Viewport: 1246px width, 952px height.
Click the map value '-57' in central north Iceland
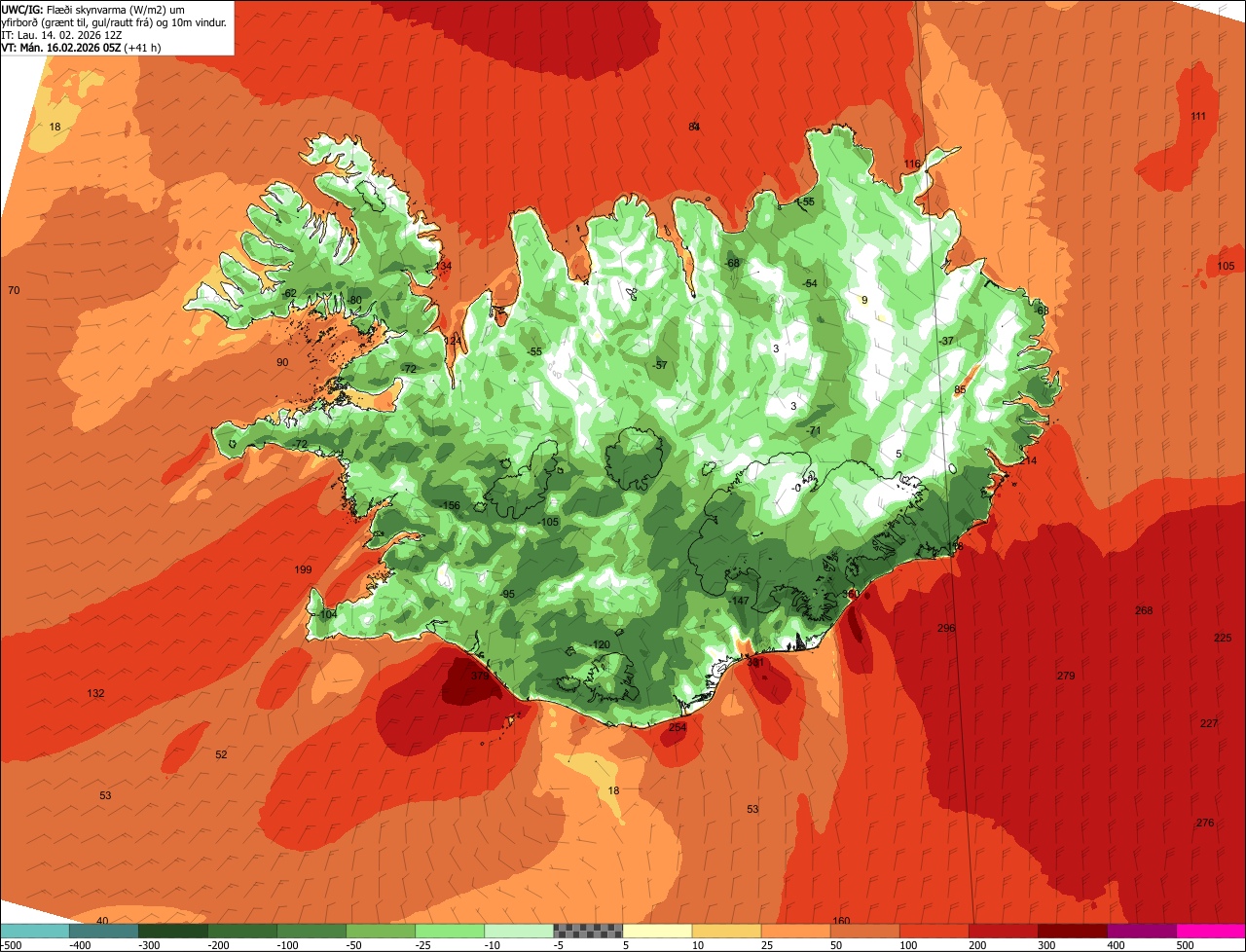[x=660, y=365]
